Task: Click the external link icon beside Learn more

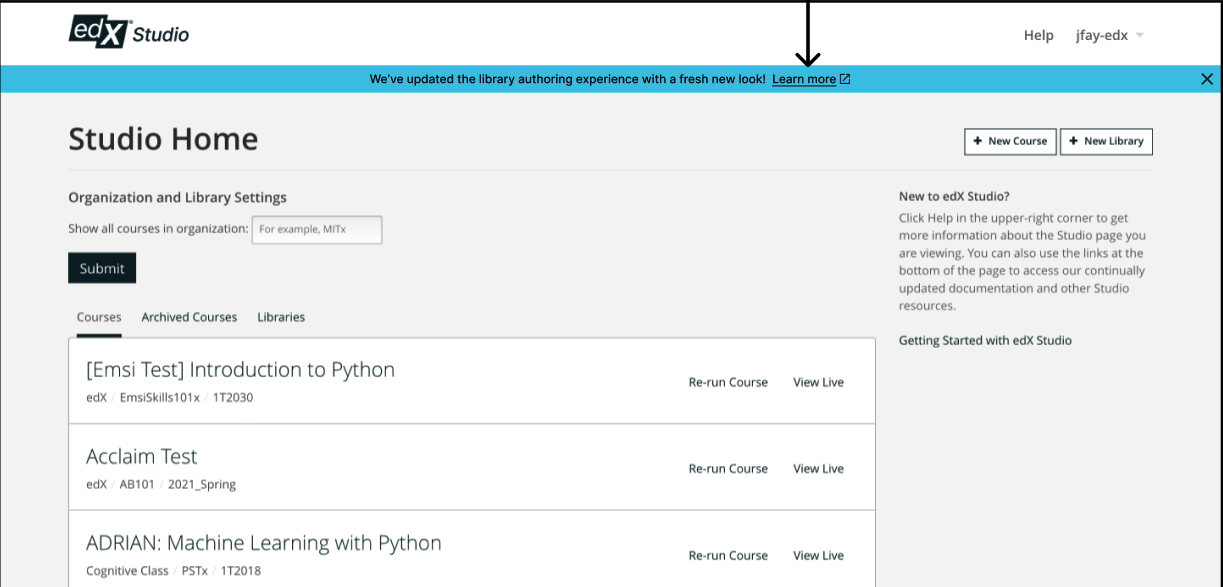Action: coord(845,79)
